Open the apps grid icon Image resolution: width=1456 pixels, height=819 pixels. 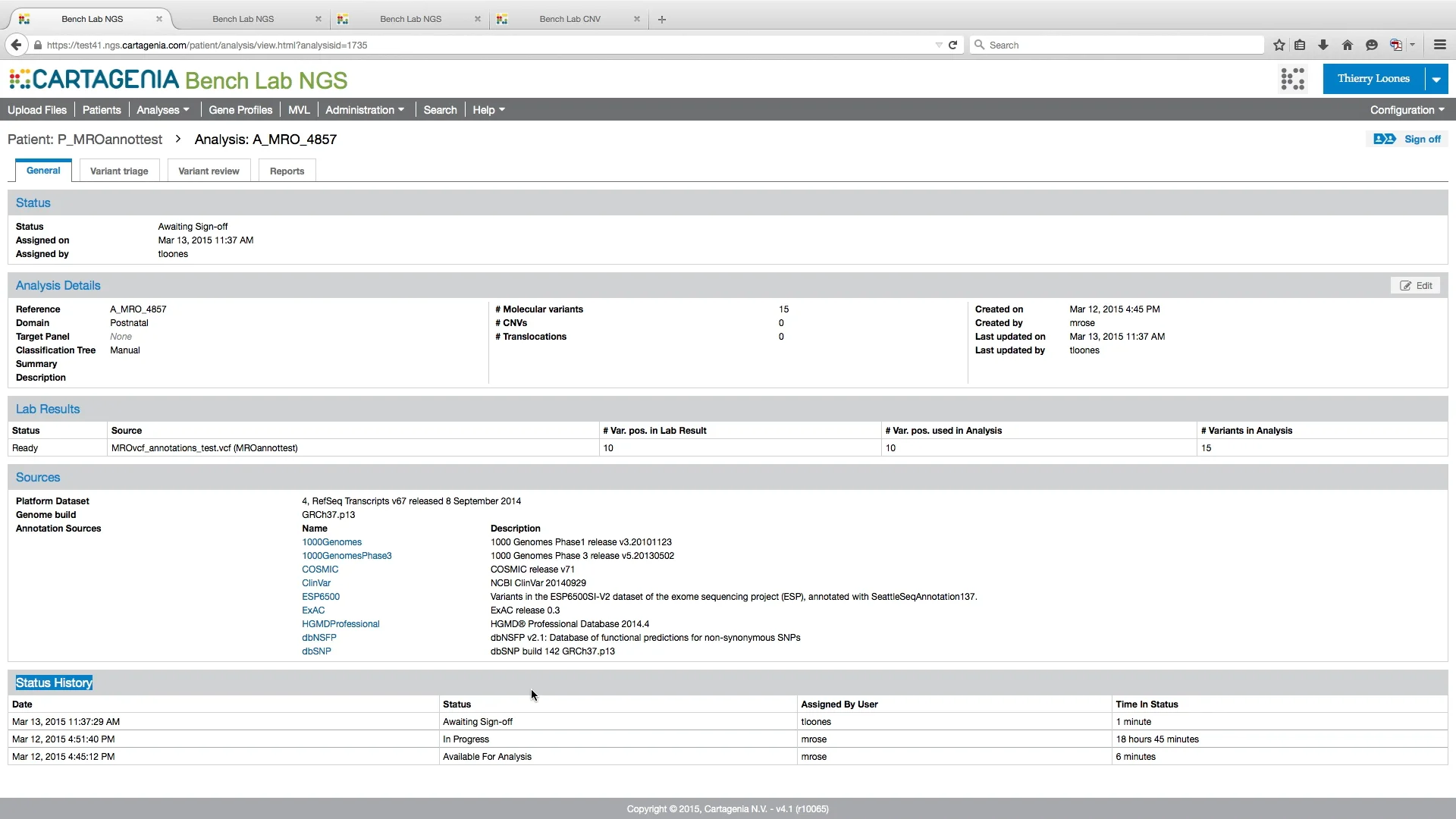(x=1293, y=79)
